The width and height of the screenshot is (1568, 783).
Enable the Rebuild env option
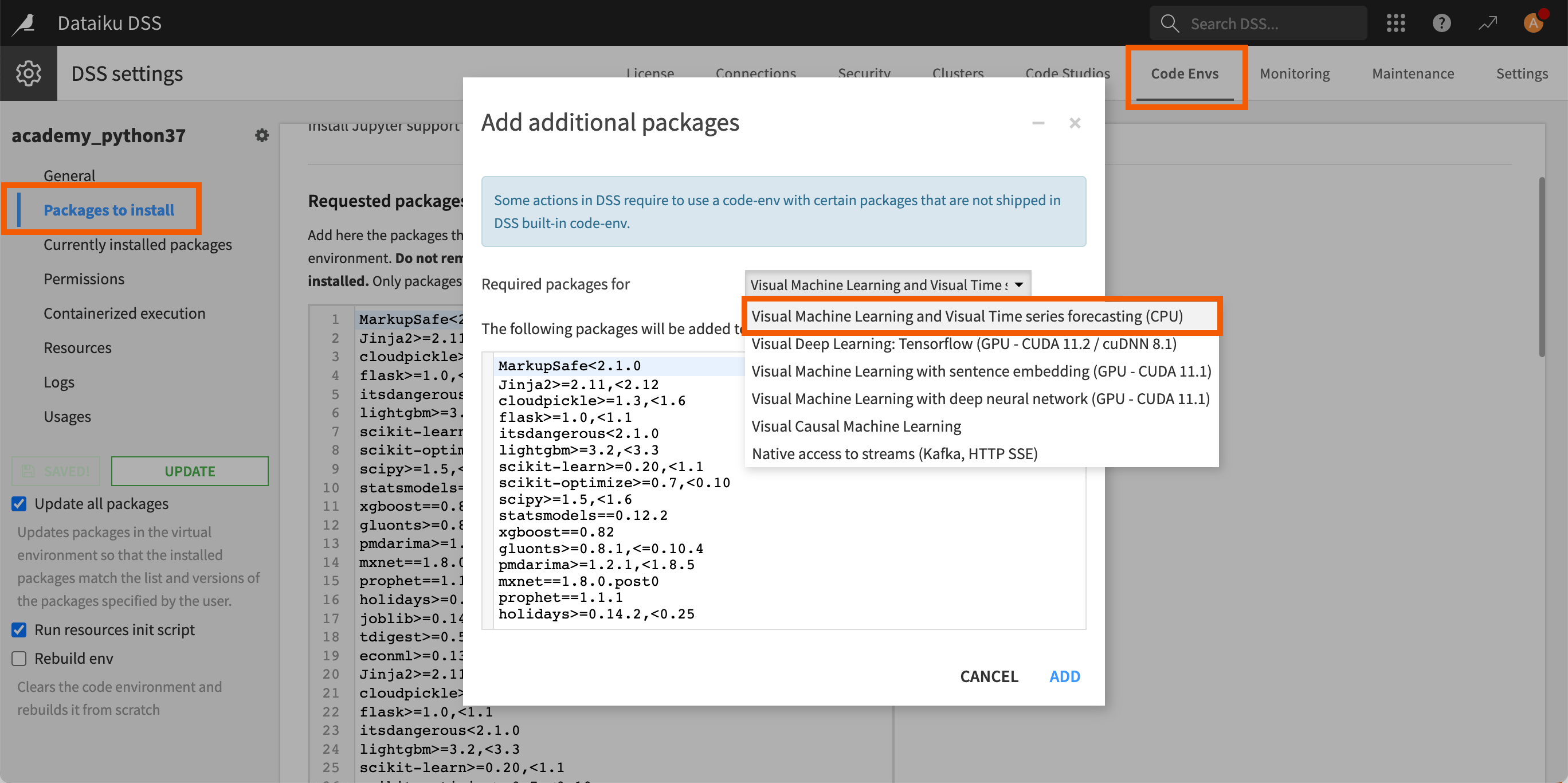click(x=19, y=658)
